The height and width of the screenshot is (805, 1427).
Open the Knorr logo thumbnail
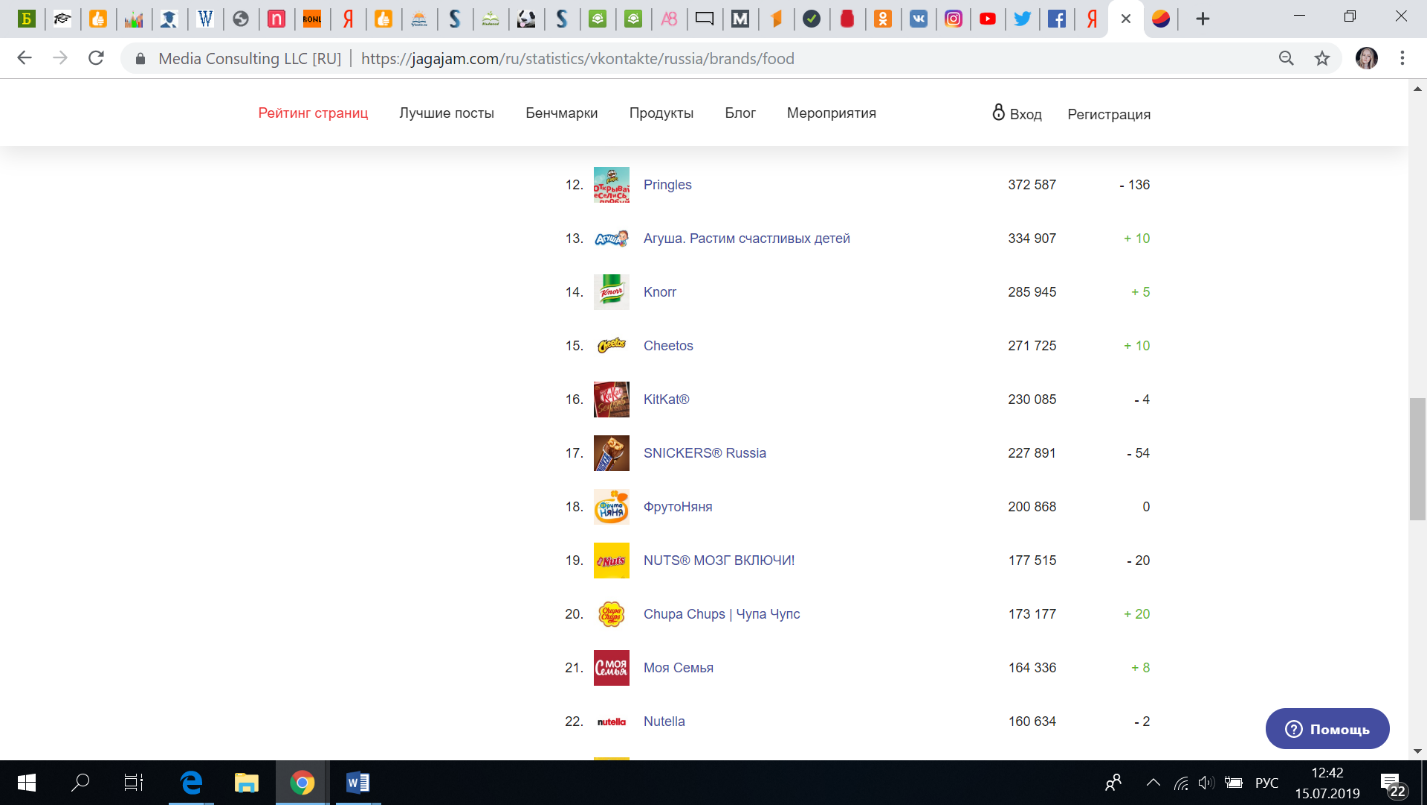pos(611,292)
